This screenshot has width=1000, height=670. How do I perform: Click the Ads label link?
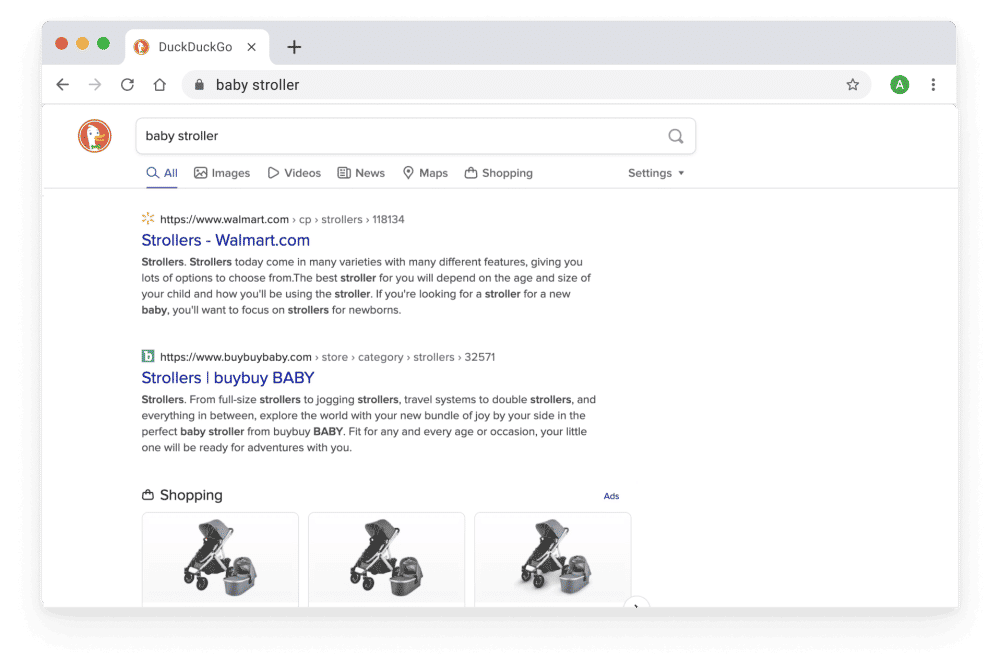[611, 496]
